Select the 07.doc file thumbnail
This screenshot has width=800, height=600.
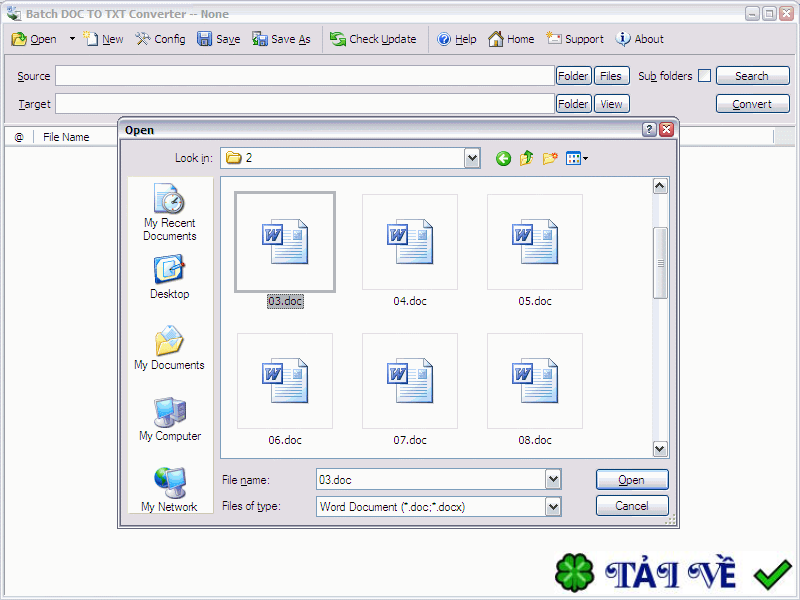pos(410,381)
